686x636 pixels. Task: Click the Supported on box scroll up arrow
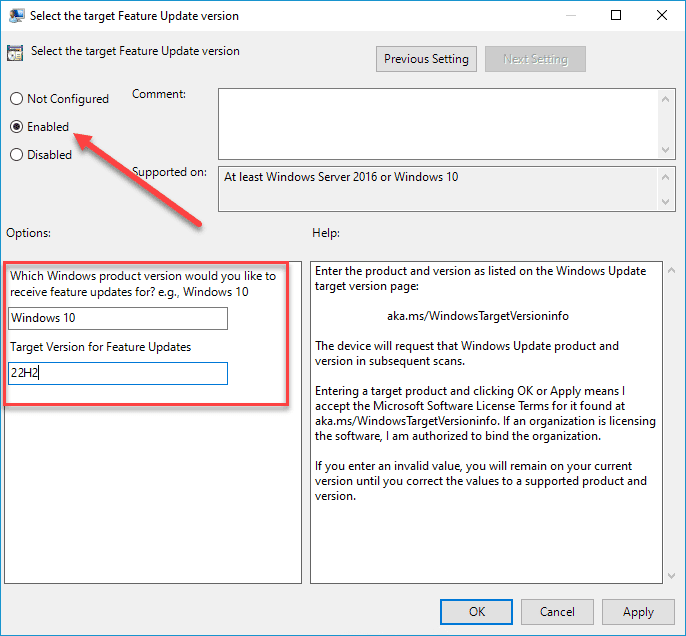665,177
